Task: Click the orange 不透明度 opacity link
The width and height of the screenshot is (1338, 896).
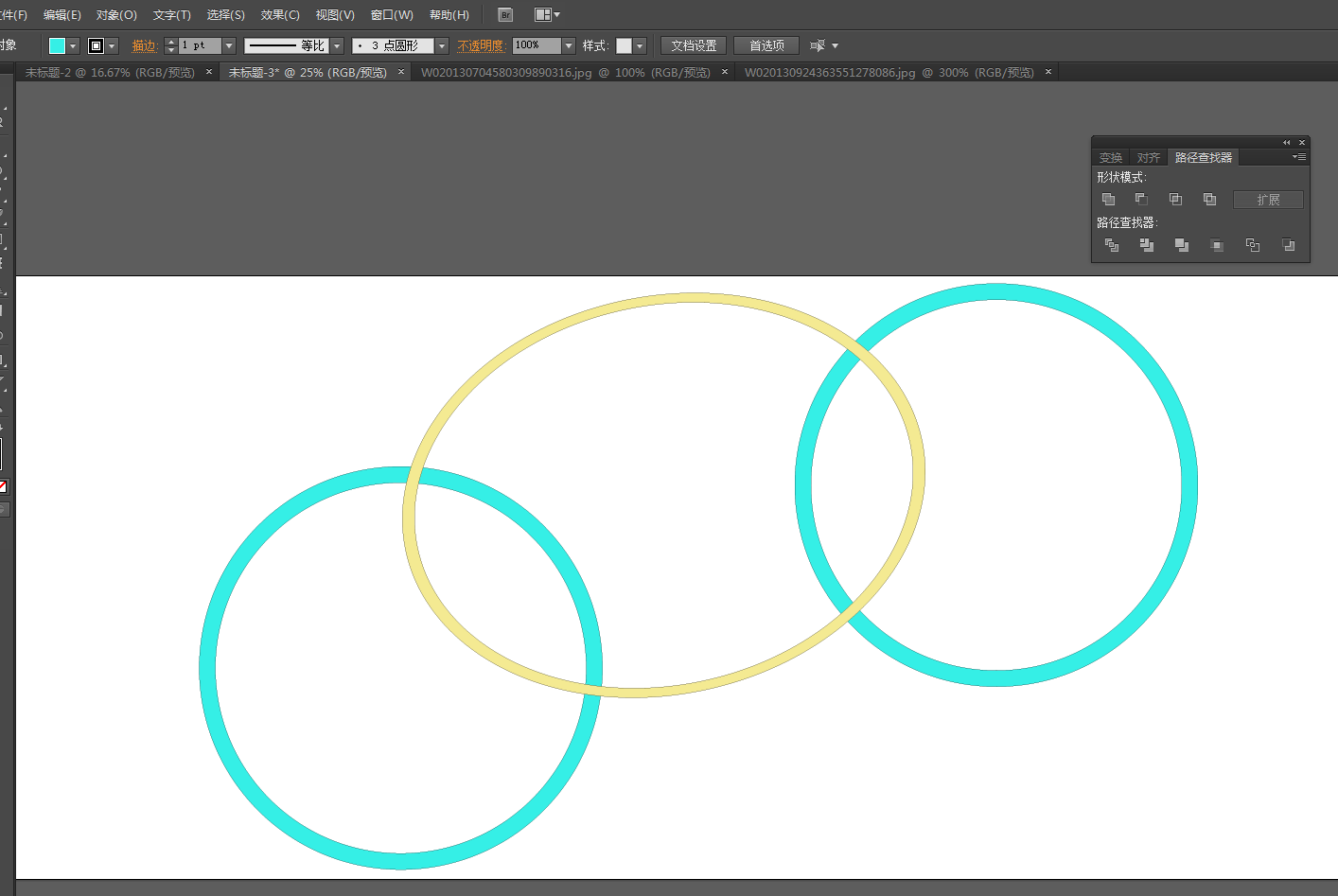Action: click(482, 45)
